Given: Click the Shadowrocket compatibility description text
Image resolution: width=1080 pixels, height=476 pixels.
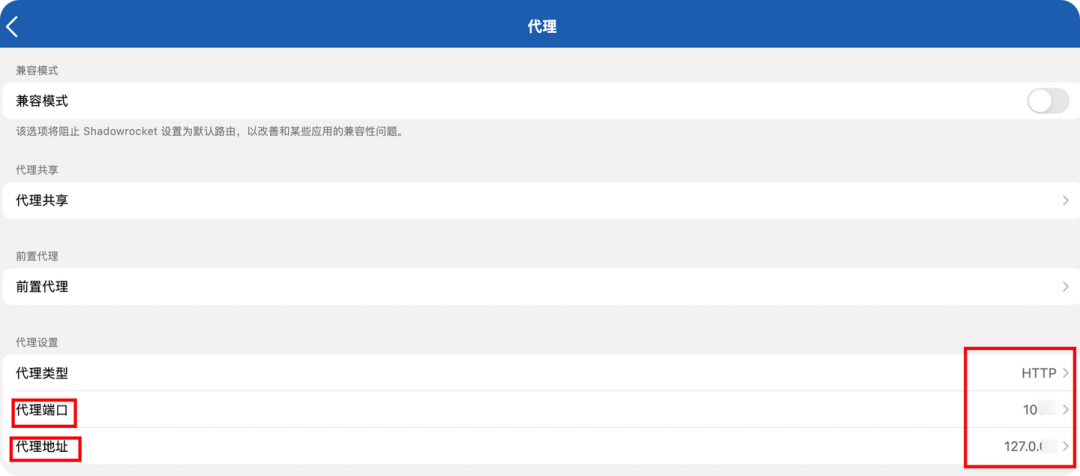Looking at the screenshot, I should coord(209,131).
